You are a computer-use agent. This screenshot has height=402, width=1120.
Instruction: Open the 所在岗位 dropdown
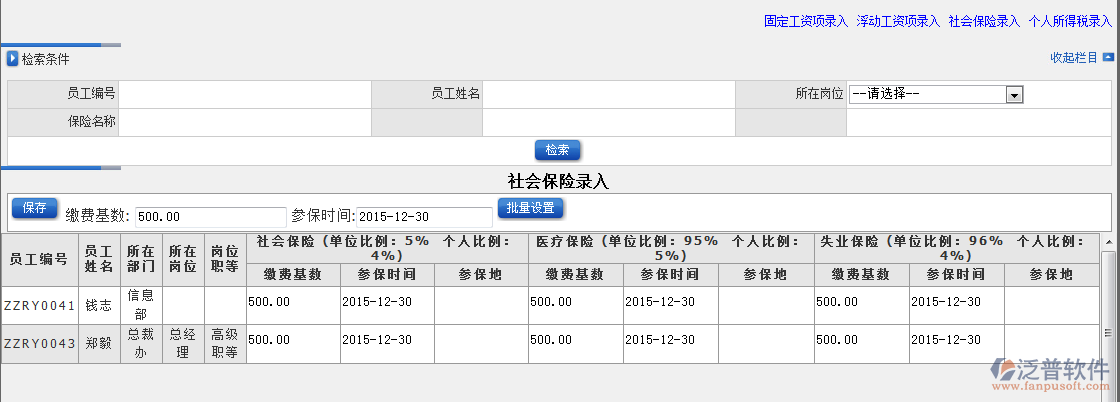click(x=936, y=94)
